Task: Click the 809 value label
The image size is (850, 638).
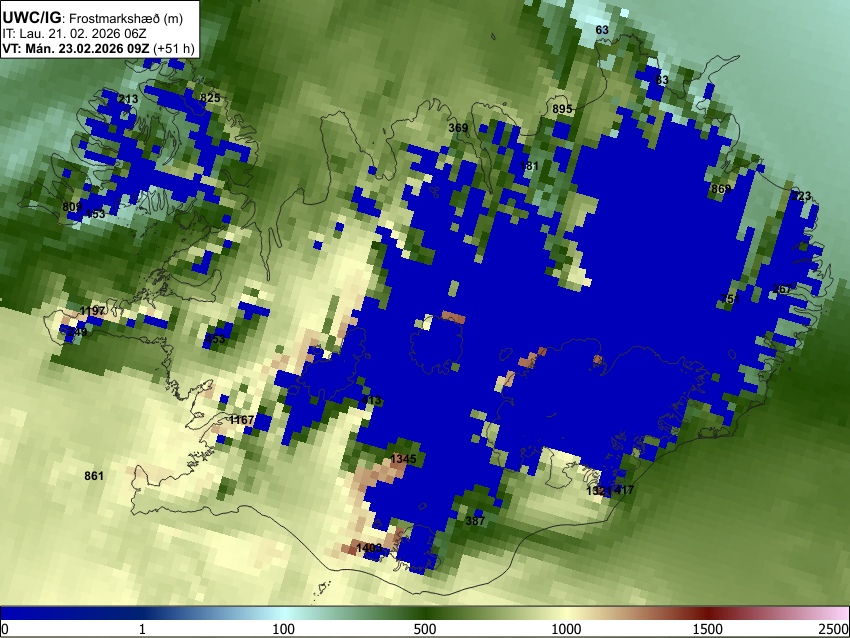Action: click(x=72, y=207)
